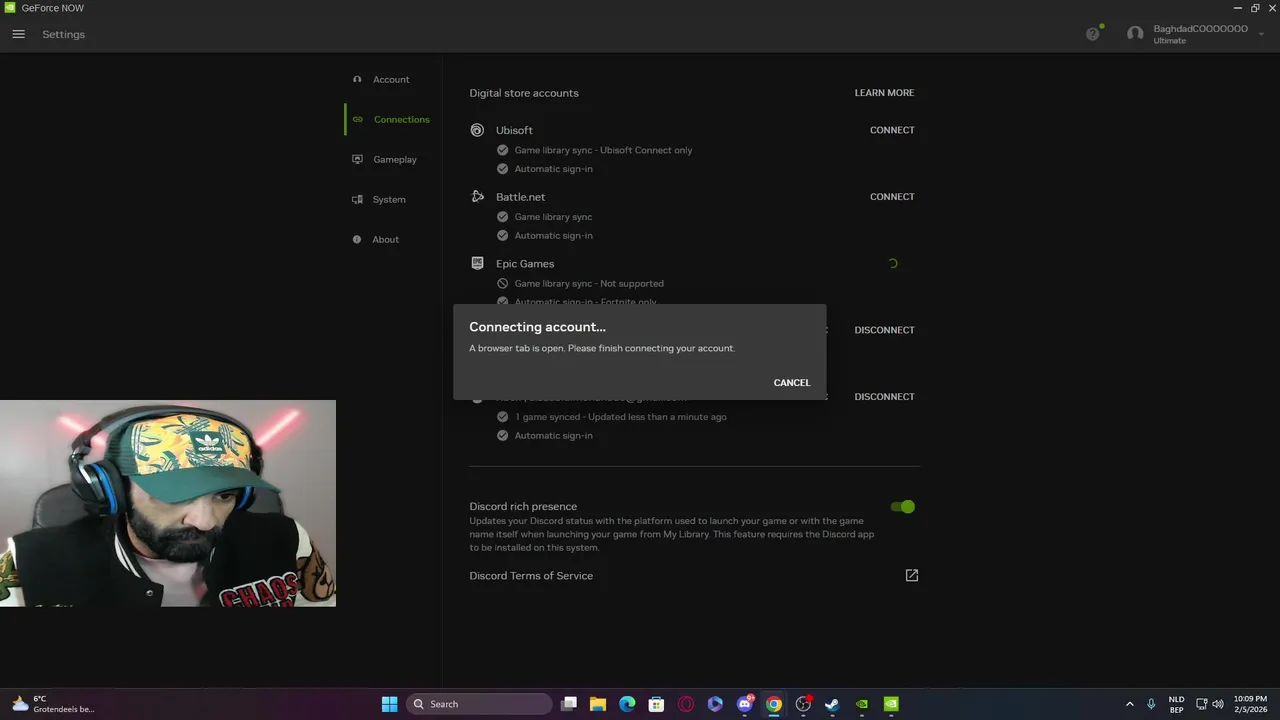This screenshot has height=720, width=1280.
Task: Open the Account settings section
Action: (391, 79)
